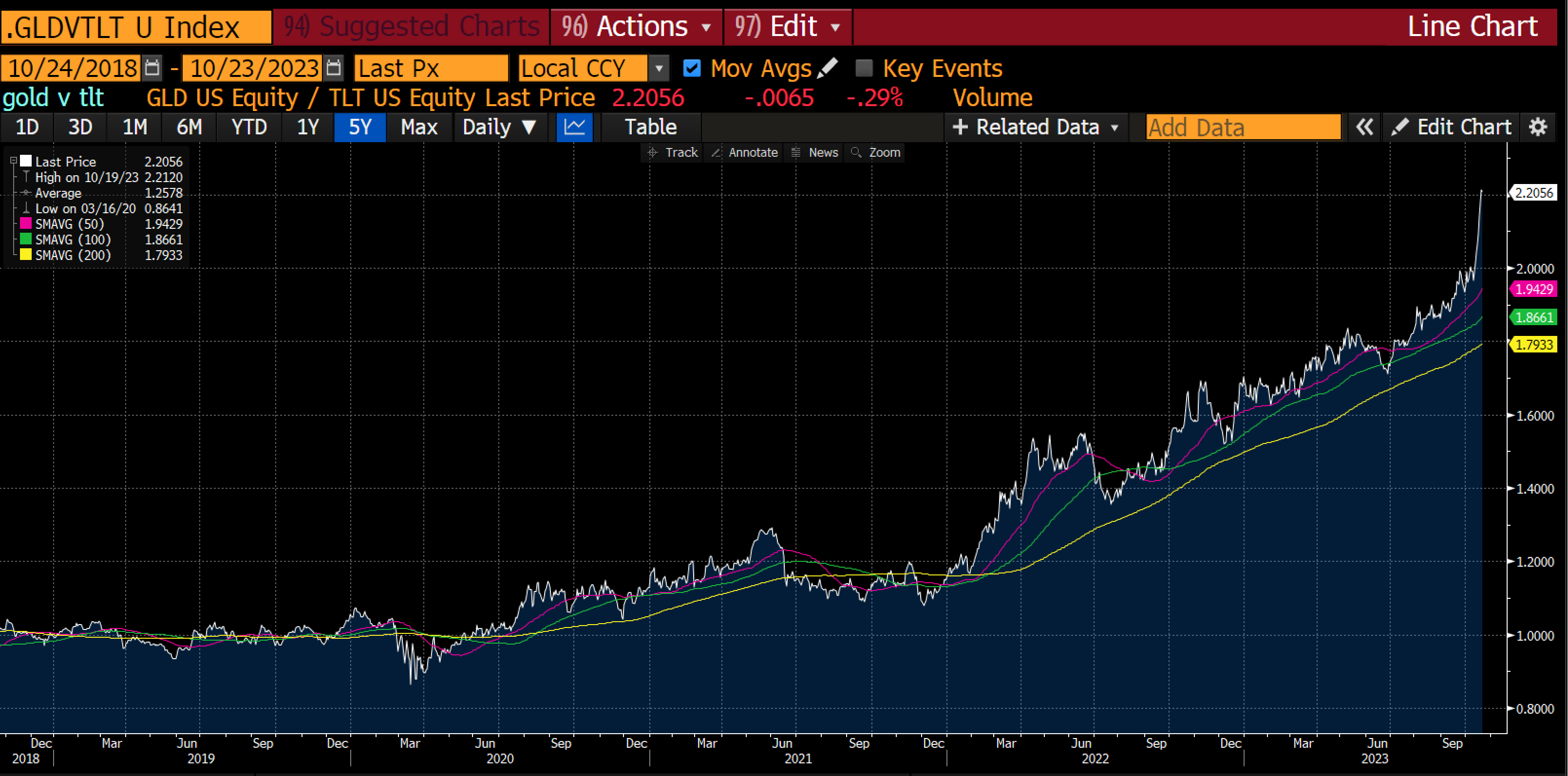Switch to the 1Y time range
This screenshot has height=776, width=1568.
pyautogui.click(x=307, y=127)
